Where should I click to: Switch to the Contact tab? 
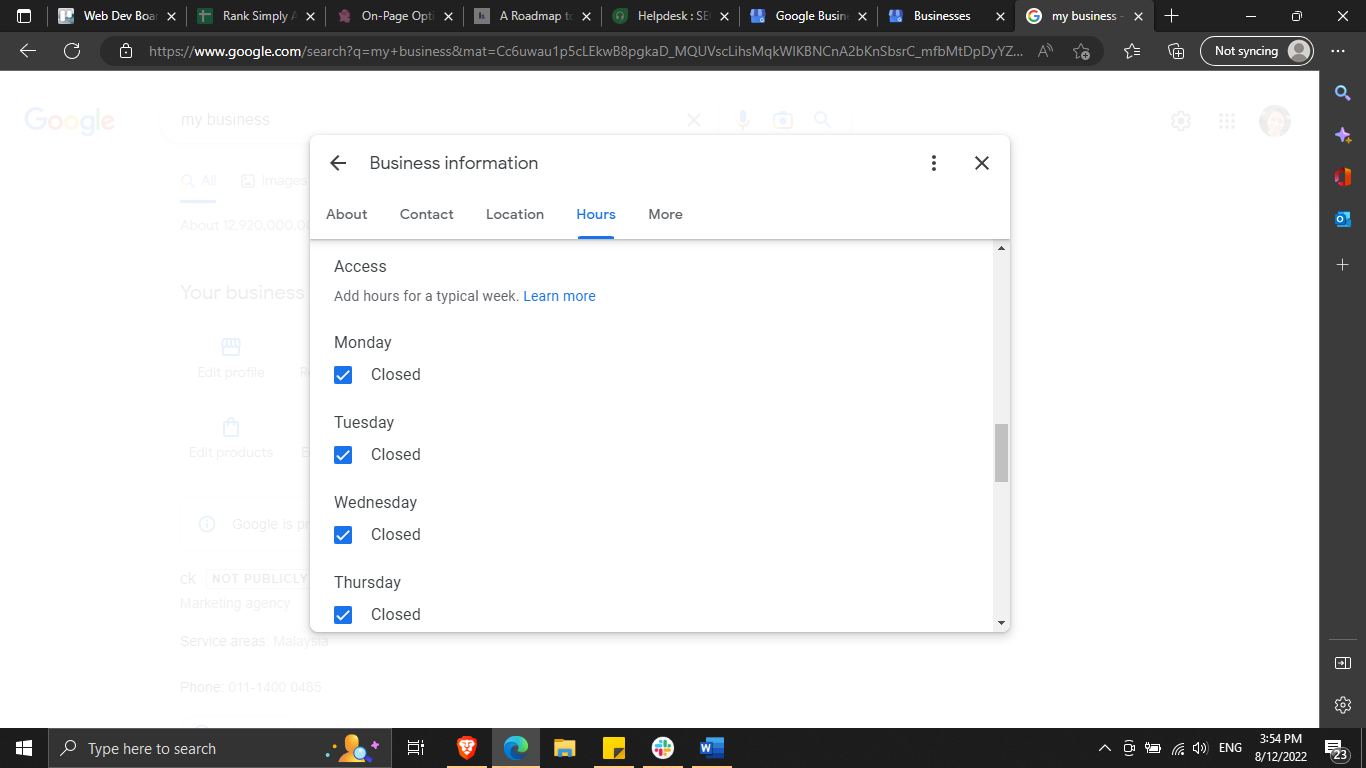tap(426, 214)
